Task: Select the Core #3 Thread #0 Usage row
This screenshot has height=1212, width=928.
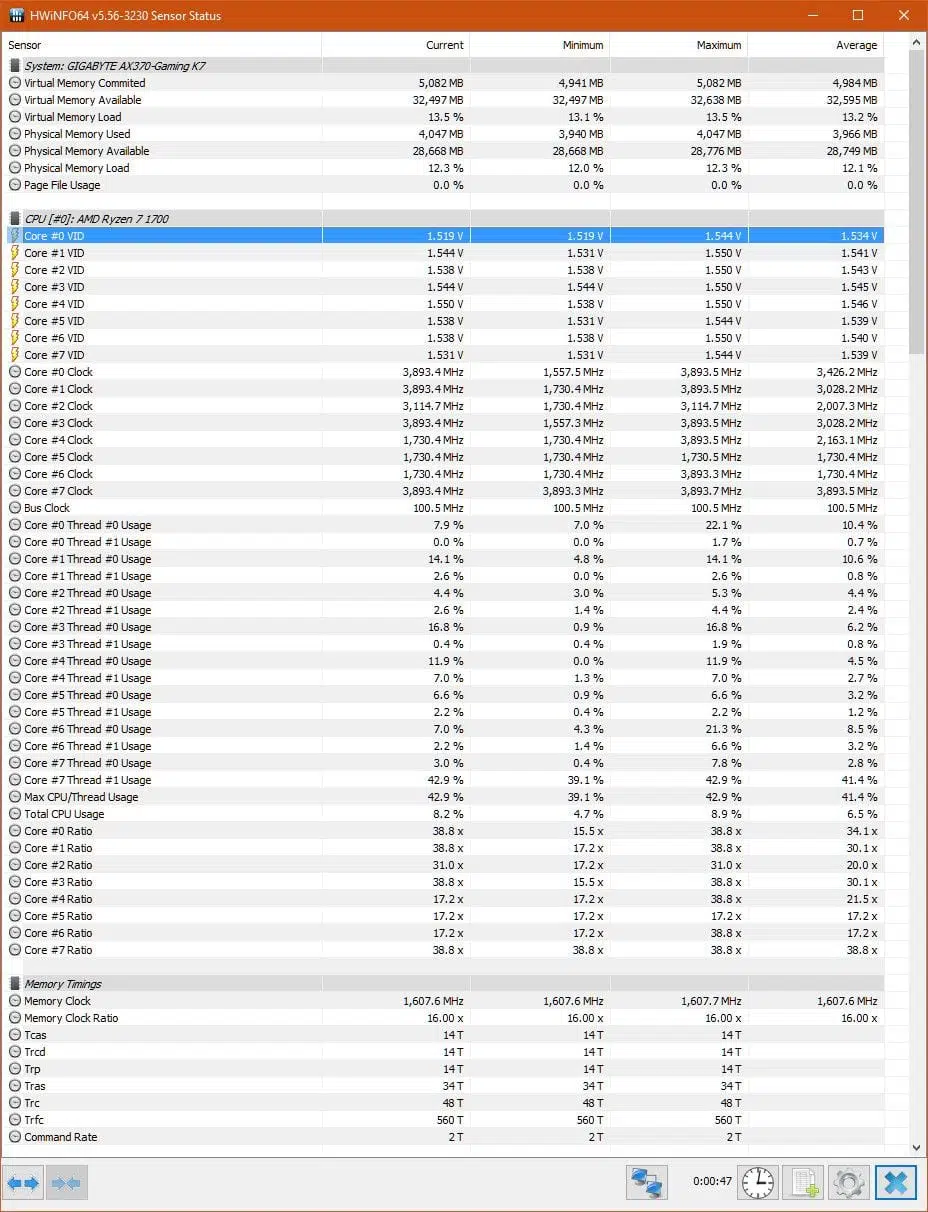Action: (444, 627)
